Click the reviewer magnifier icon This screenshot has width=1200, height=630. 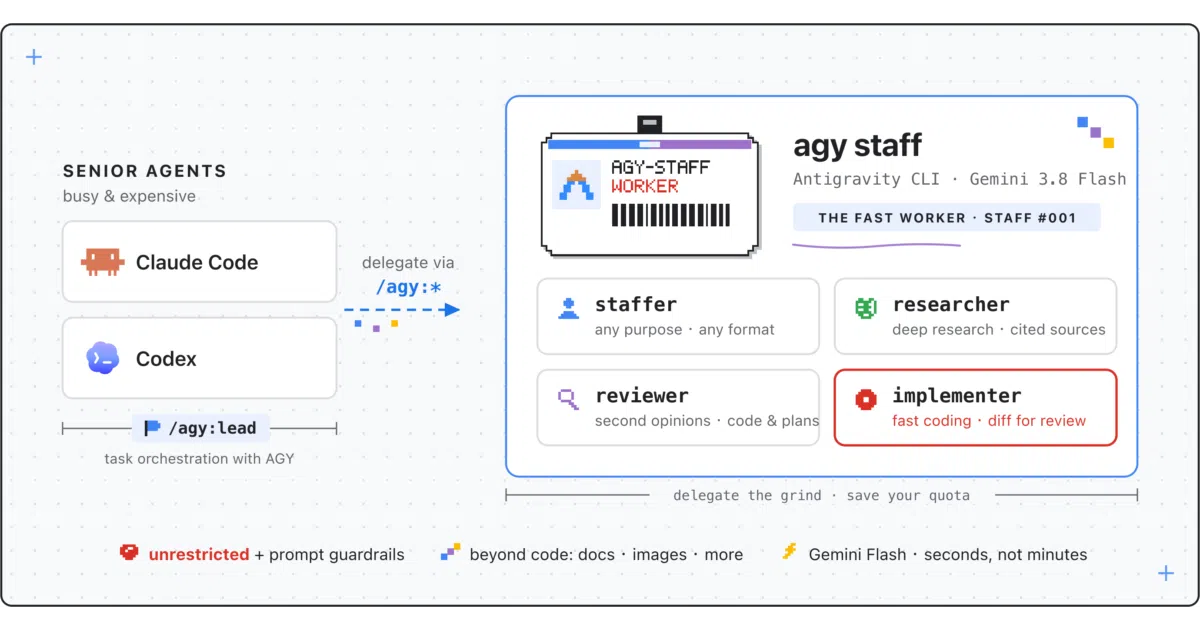(569, 400)
